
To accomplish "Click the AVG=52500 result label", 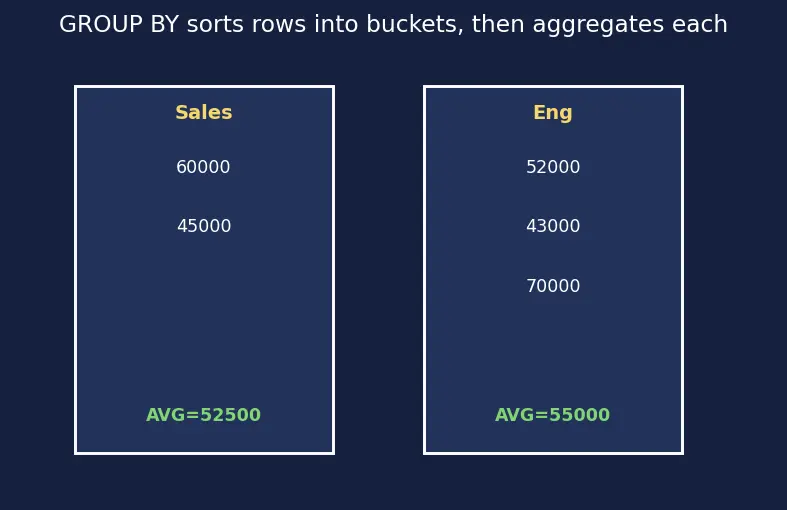I will (x=203, y=415).
